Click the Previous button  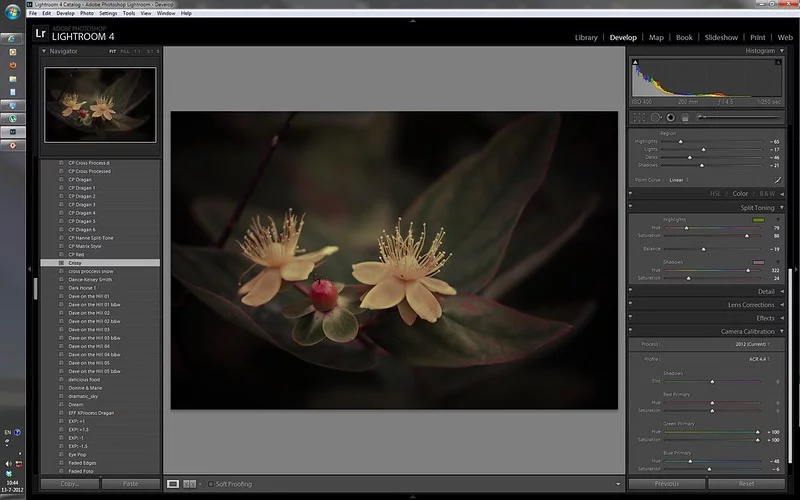[667, 484]
